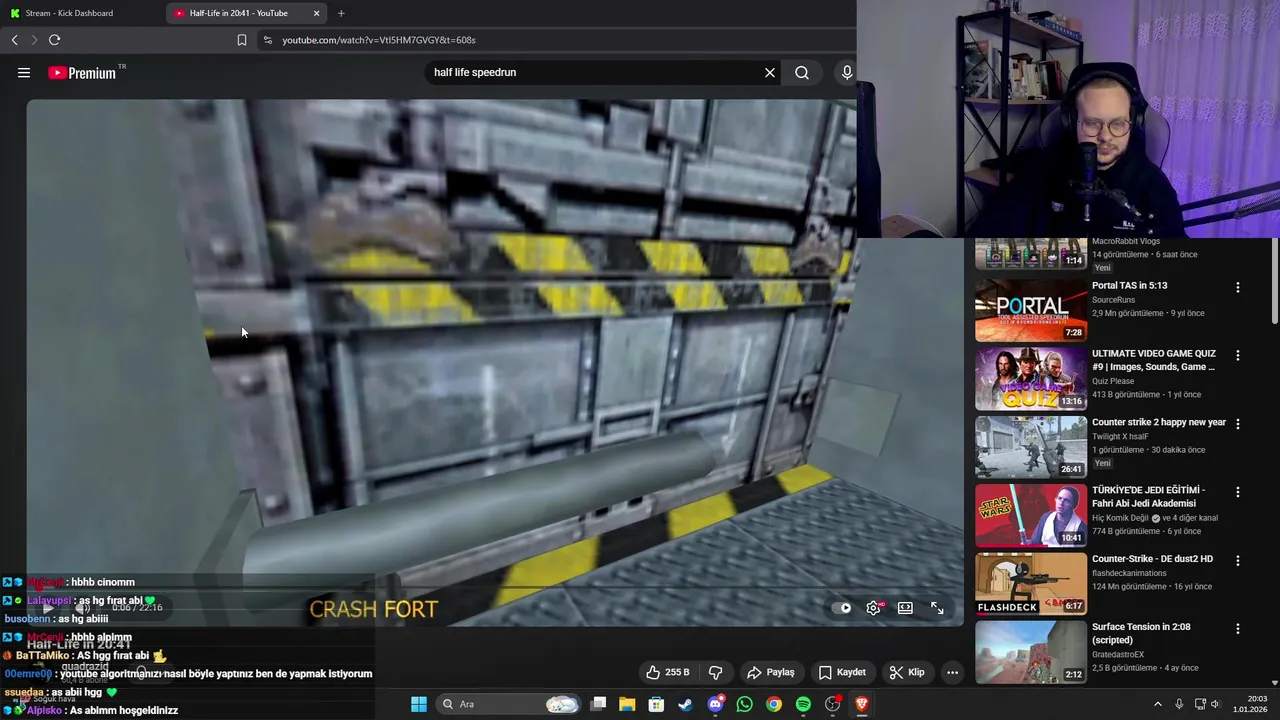
Task: Open GratedastroEX channel name
Action: click(x=1118, y=655)
